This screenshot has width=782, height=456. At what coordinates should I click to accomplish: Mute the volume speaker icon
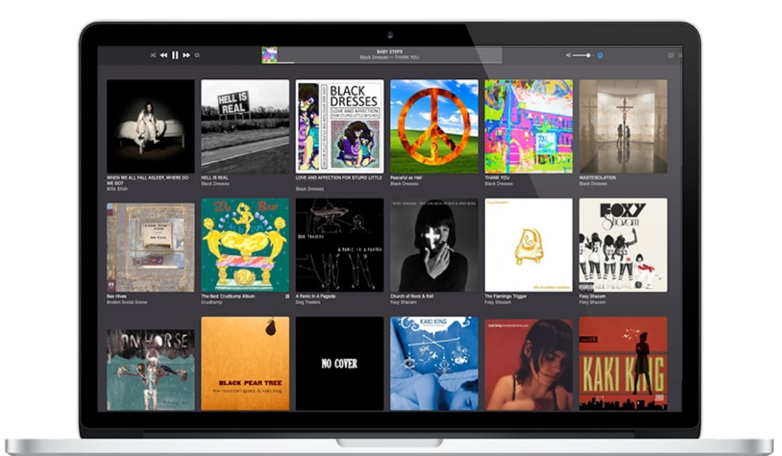coord(568,55)
